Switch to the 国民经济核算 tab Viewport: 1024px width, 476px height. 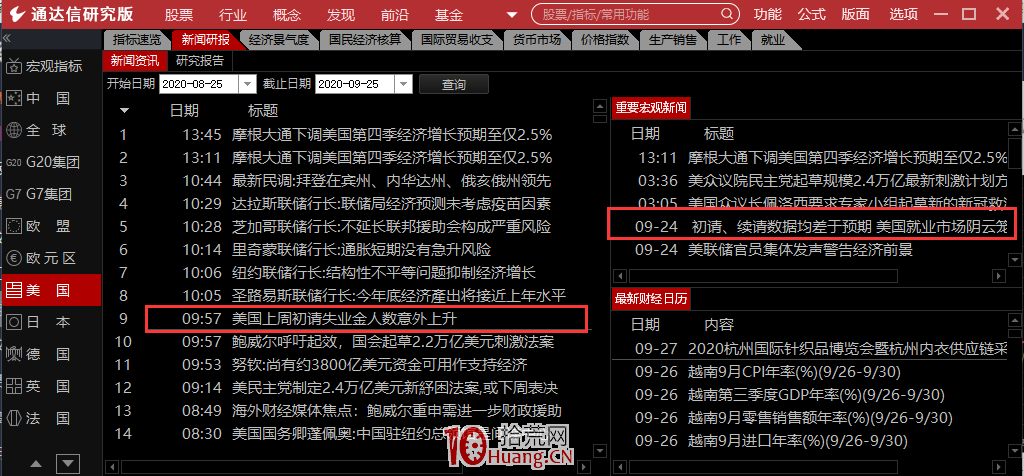pos(365,40)
